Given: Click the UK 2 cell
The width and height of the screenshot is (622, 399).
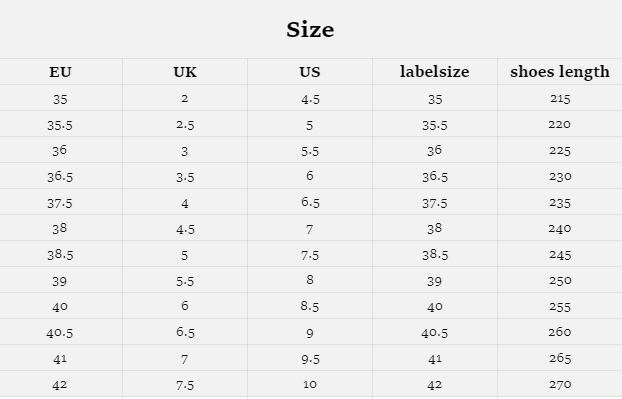Looking at the screenshot, I should [x=184, y=98].
